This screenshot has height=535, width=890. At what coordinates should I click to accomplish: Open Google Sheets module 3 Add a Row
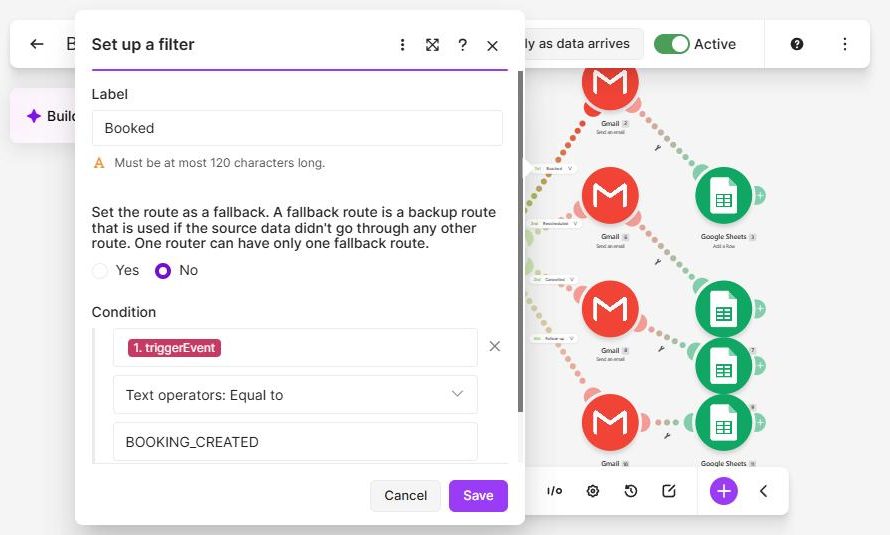pos(724,196)
